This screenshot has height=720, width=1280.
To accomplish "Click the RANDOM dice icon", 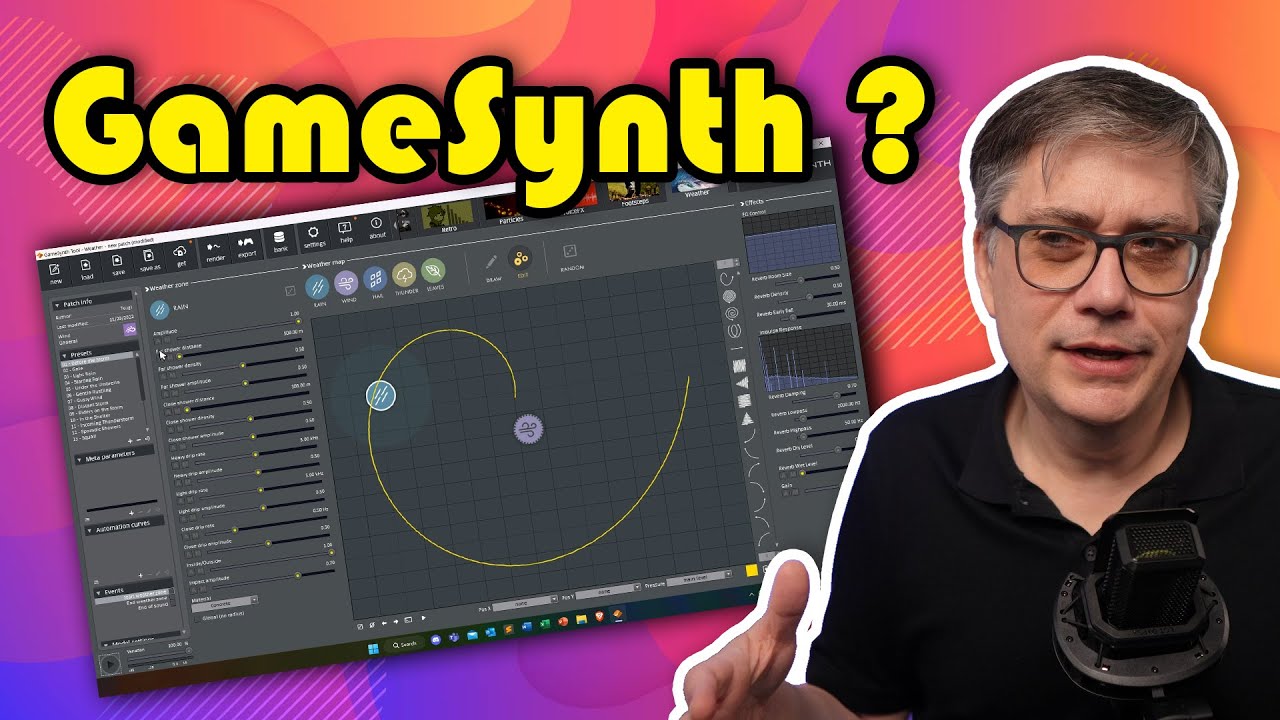I will [570, 251].
